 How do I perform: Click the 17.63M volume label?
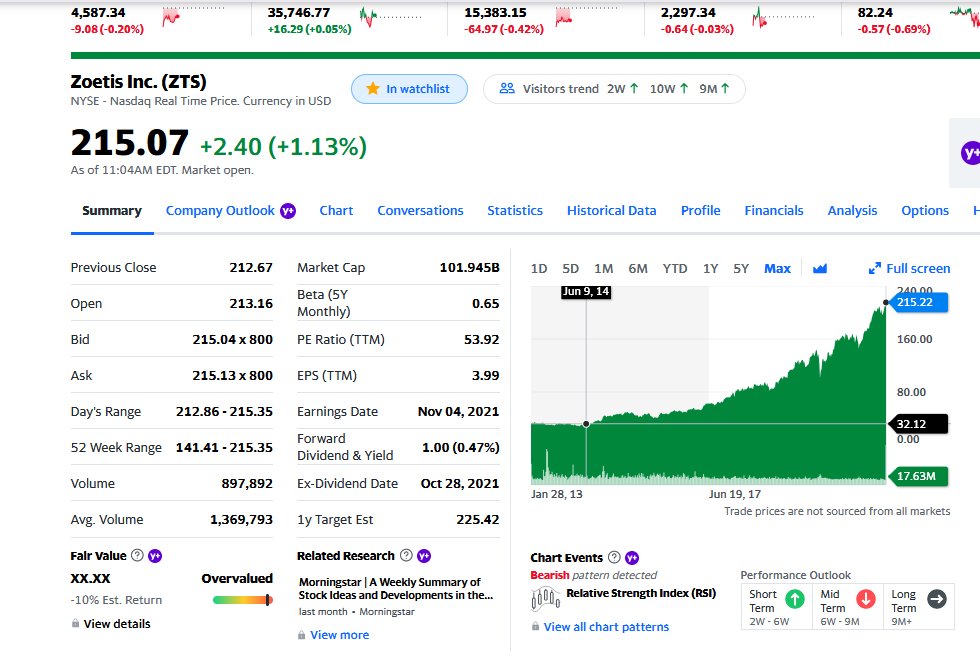point(918,476)
